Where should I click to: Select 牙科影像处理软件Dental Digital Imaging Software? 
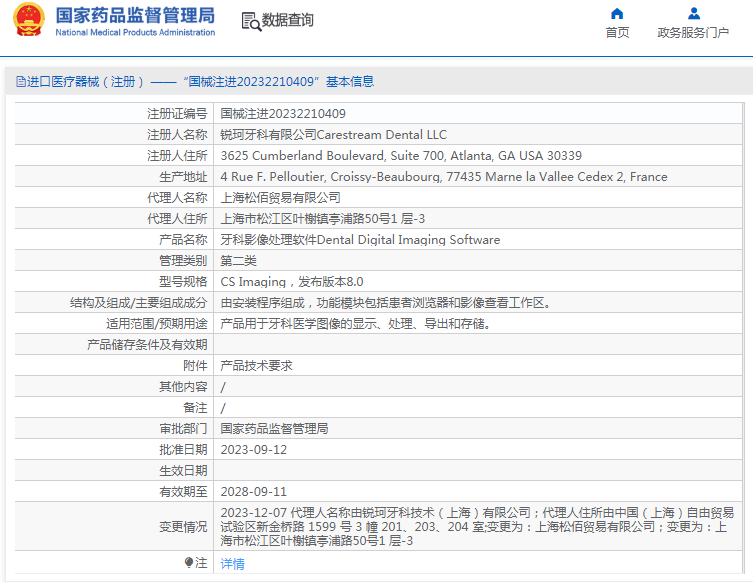[x=360, y=240]
